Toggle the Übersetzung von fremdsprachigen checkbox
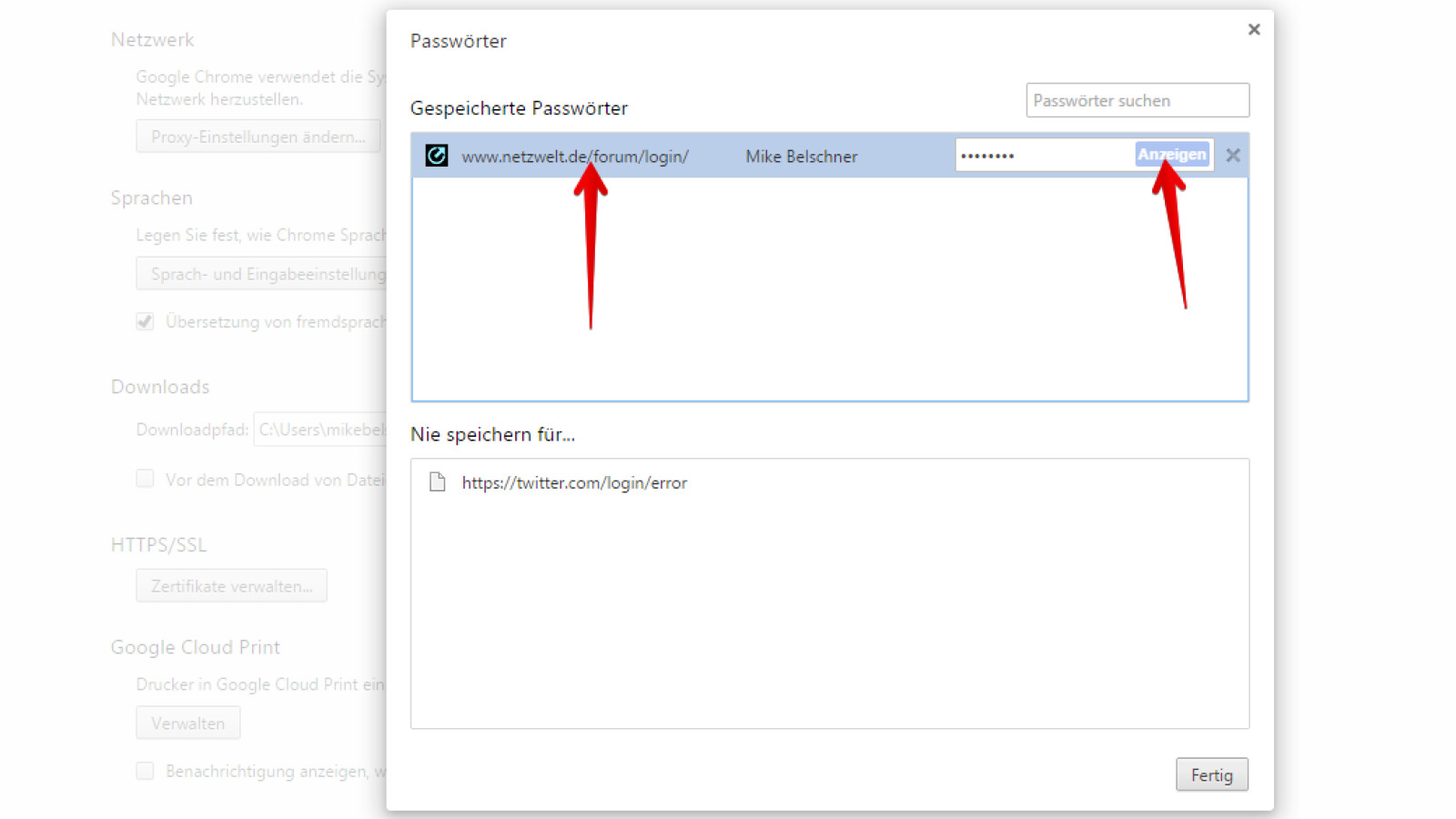The height and width of the screenshot is (819, 1456). (145, 321)
